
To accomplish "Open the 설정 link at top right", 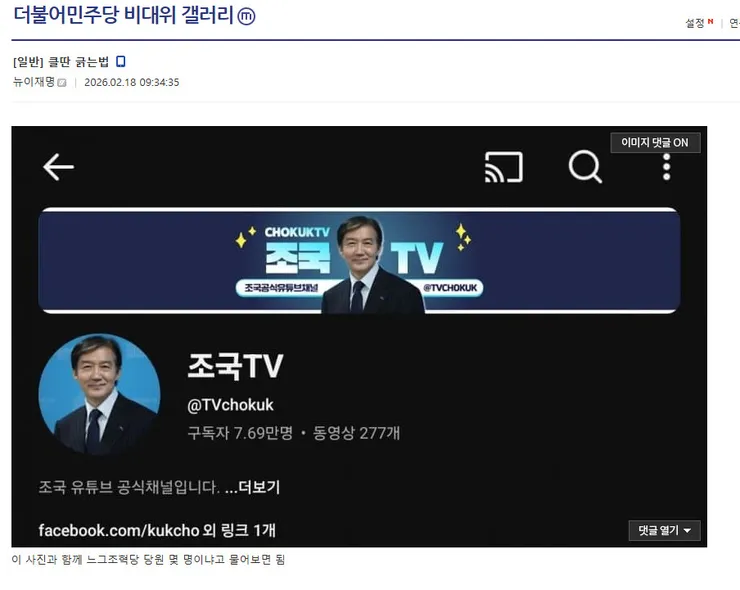I will 695,23.
